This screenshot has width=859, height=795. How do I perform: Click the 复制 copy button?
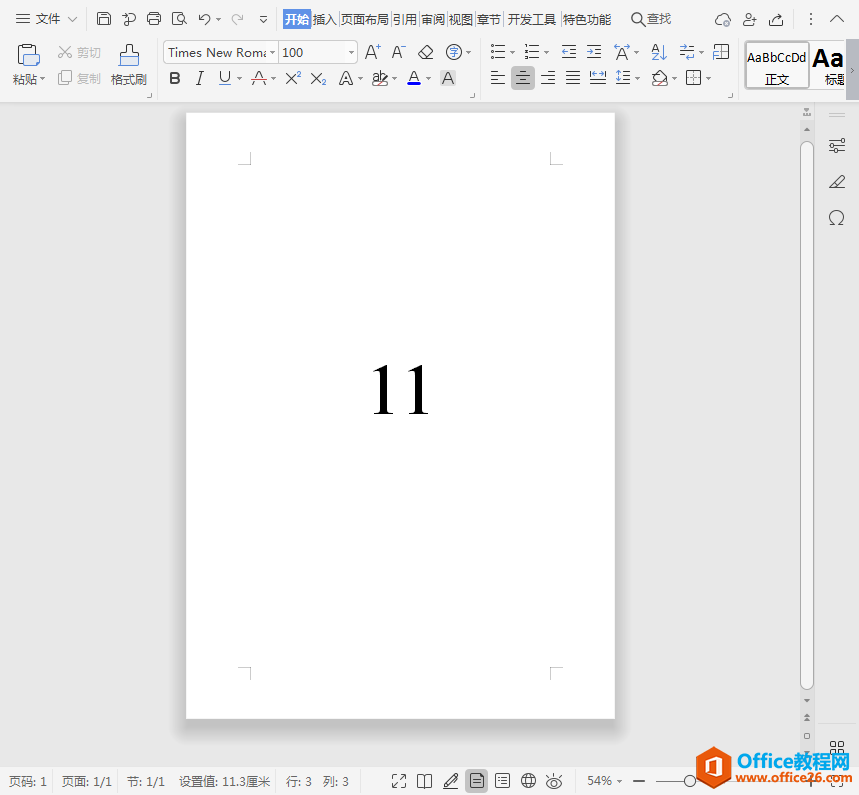click(x=79, y=78)
